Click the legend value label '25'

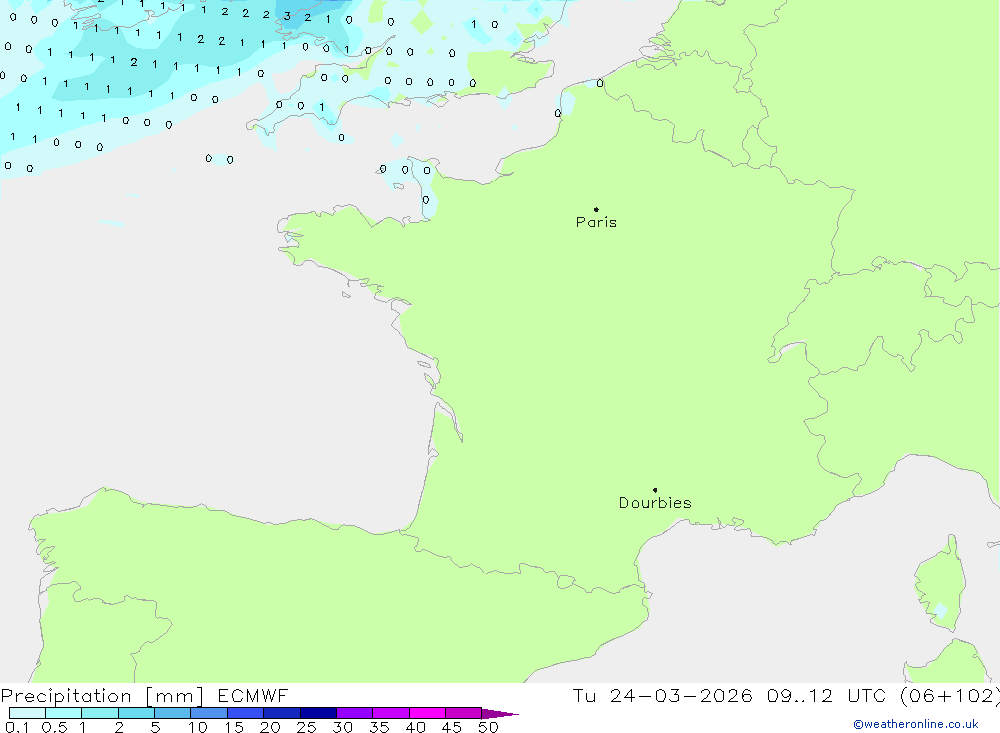click(x=306, y=727)
